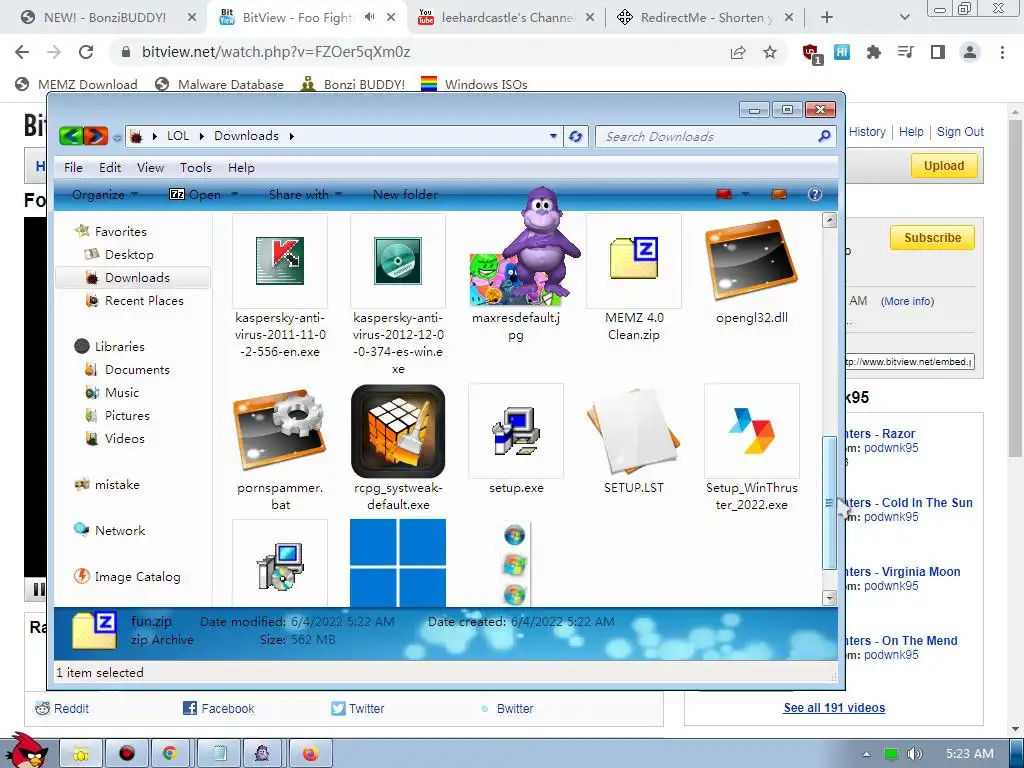Expand the LOL breadcrumb arrow
The image size is (1024, 768).
click(201, 136)
